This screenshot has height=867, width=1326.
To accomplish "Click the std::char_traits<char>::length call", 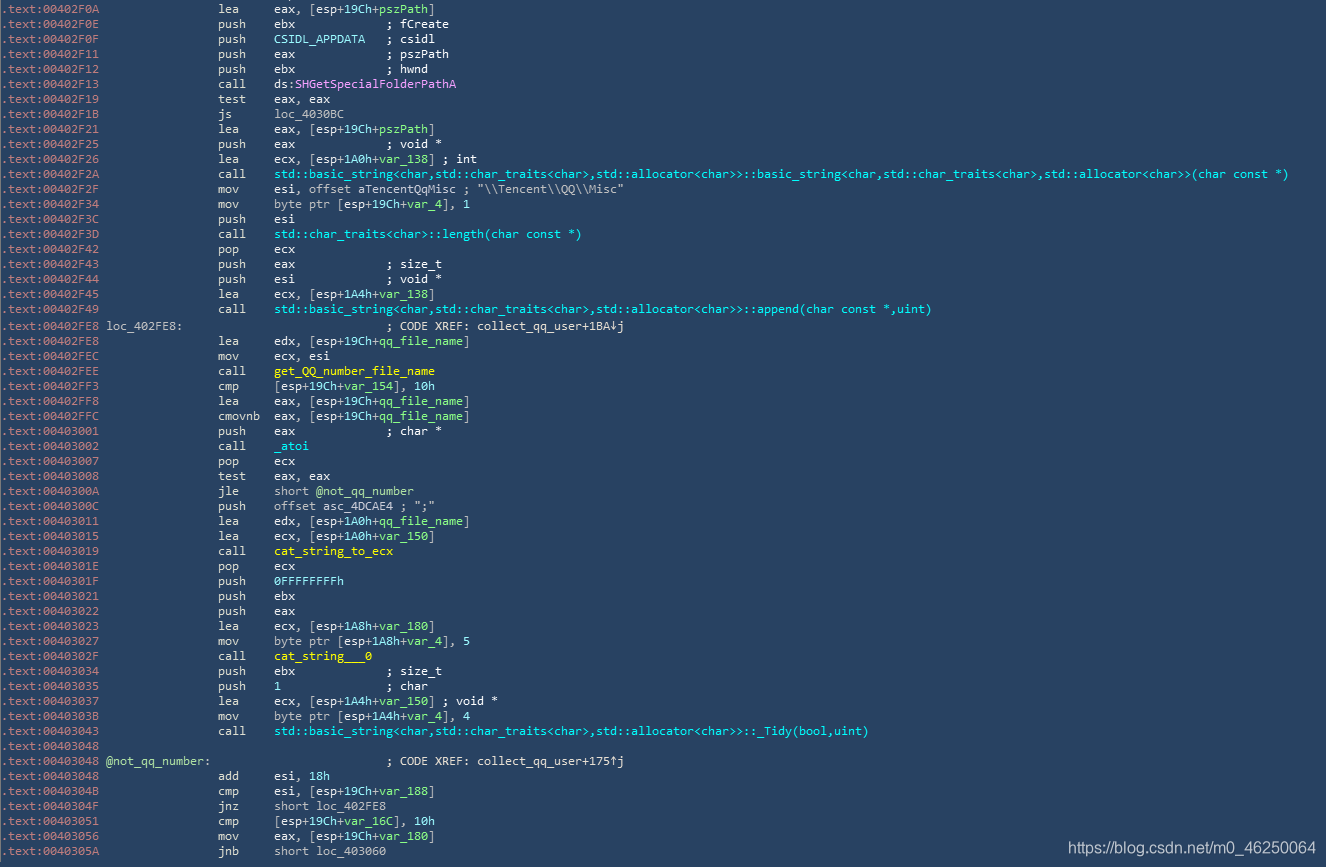I will click(x=428, y=234).
